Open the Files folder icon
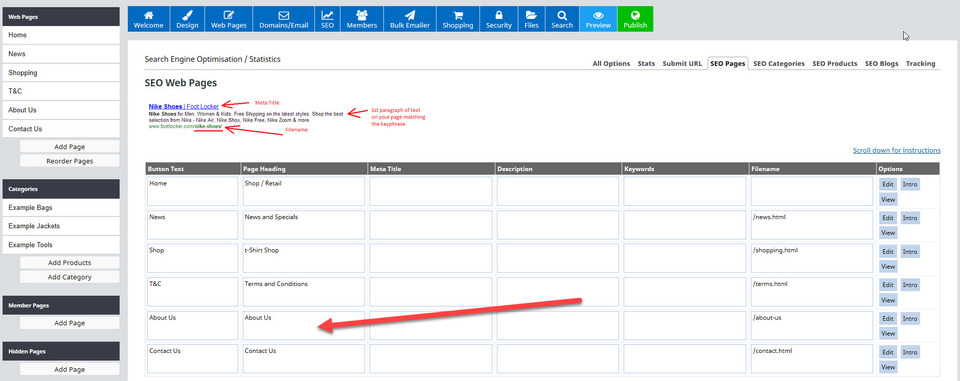The width and height of the screenshot is (960, 381). (531, 15)
